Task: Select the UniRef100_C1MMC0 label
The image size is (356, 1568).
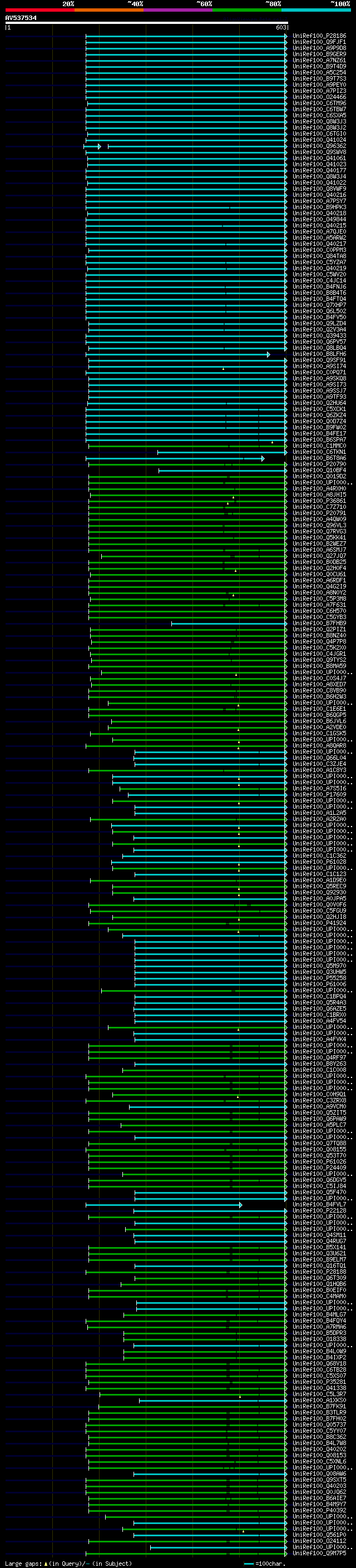Action: tap(319, 446)
